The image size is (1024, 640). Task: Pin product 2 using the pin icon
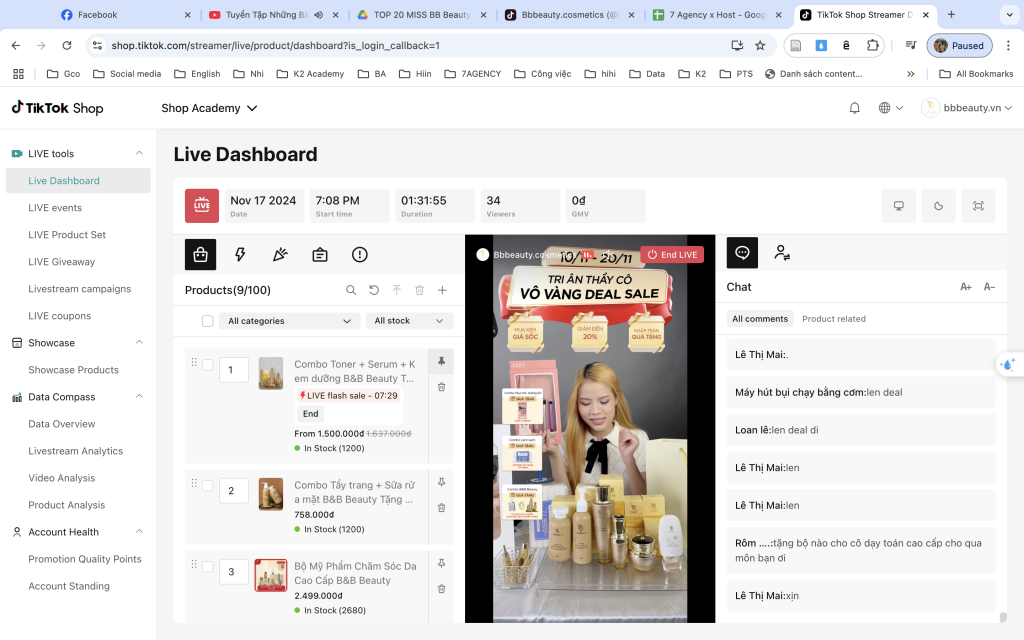tap(441, 482)
